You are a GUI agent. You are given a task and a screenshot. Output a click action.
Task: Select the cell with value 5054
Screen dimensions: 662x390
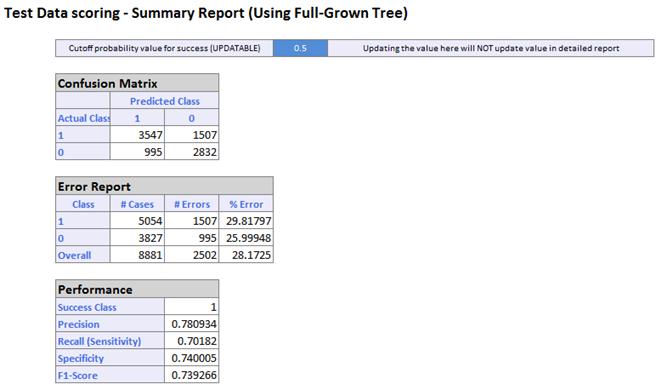pyautogui.click(x=137, y=221)
